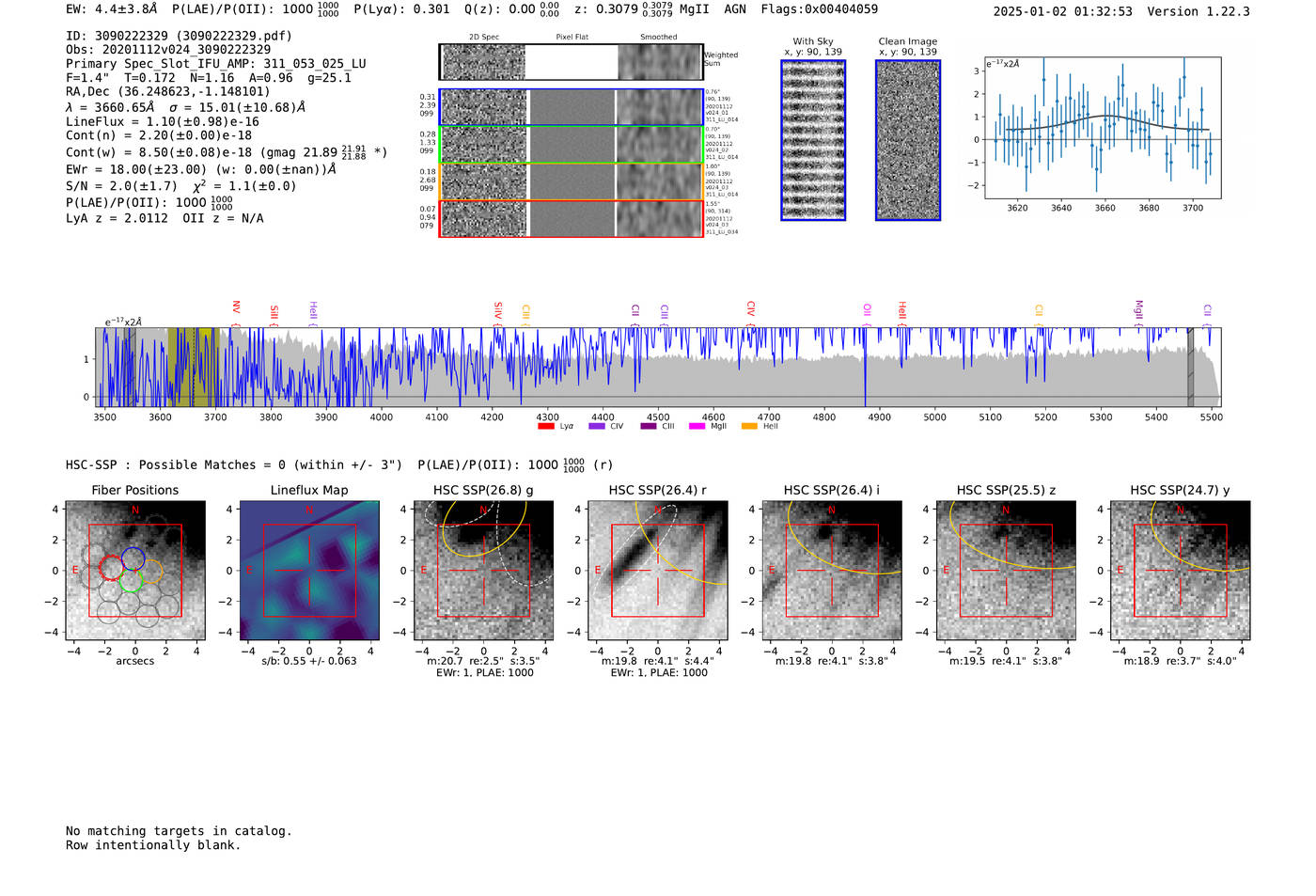Viewport: 1316px width, 896px height.
Task: Click the ID 3090222329 text line
Action: 179,36
